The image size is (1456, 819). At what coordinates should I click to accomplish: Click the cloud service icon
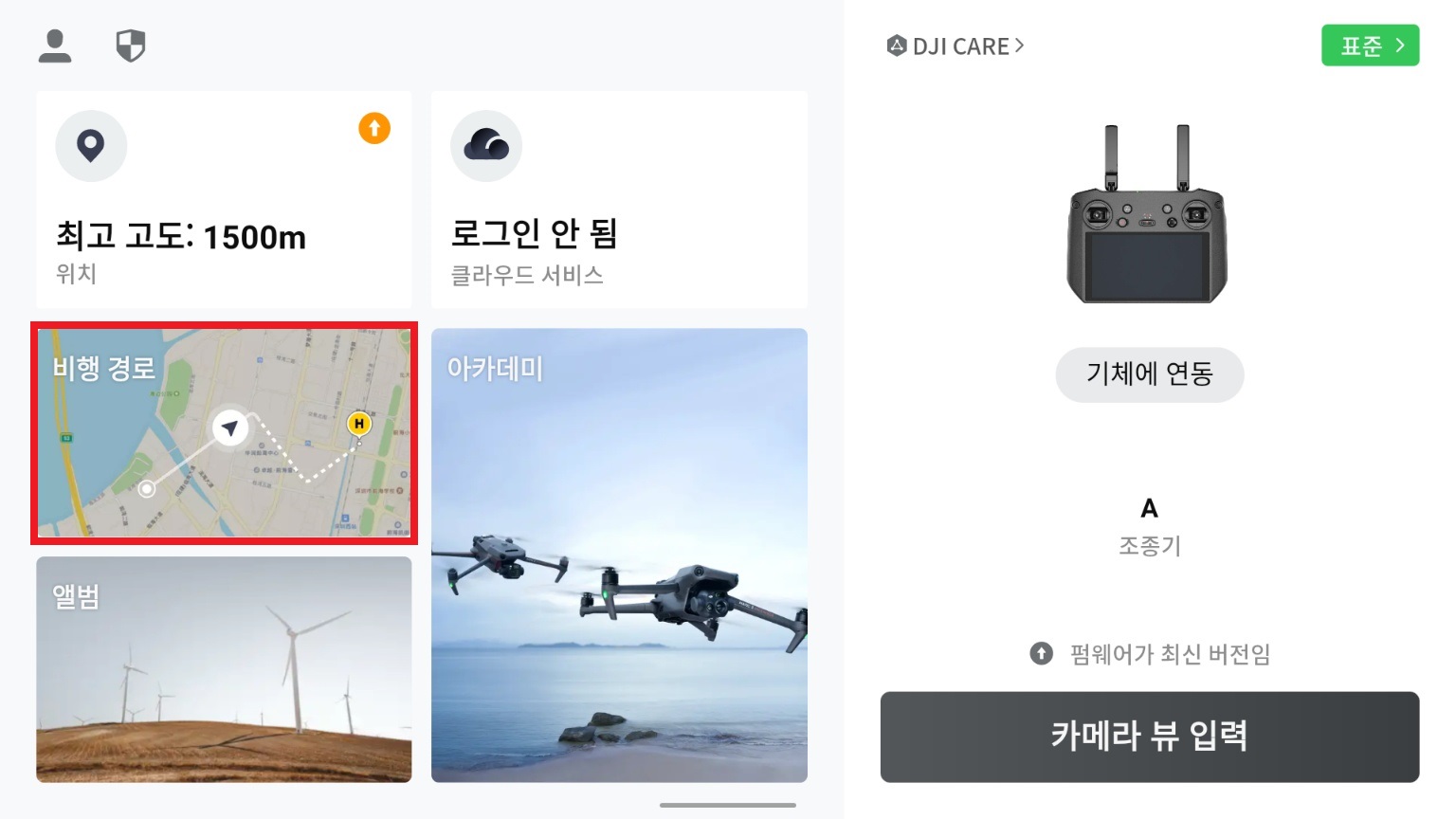[x=486, y=146]
